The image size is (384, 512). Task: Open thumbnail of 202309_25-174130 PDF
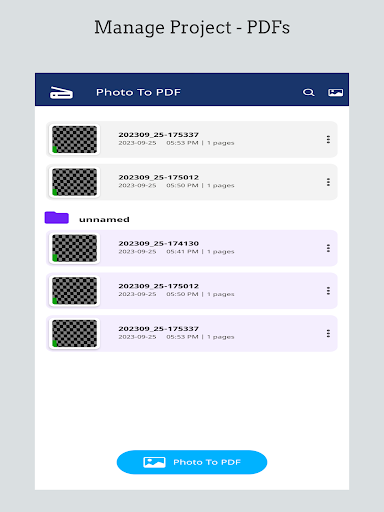point(74,248)
